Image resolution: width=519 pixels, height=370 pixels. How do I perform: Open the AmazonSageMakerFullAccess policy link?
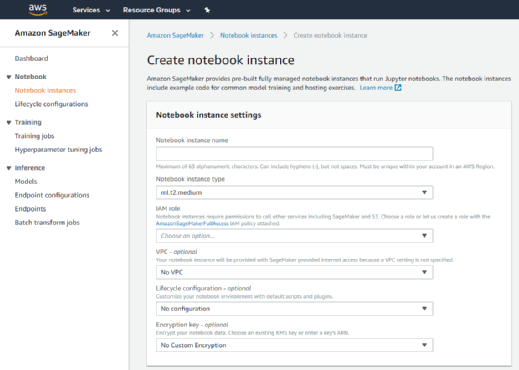pyautogui.click(x=192, y=224)
